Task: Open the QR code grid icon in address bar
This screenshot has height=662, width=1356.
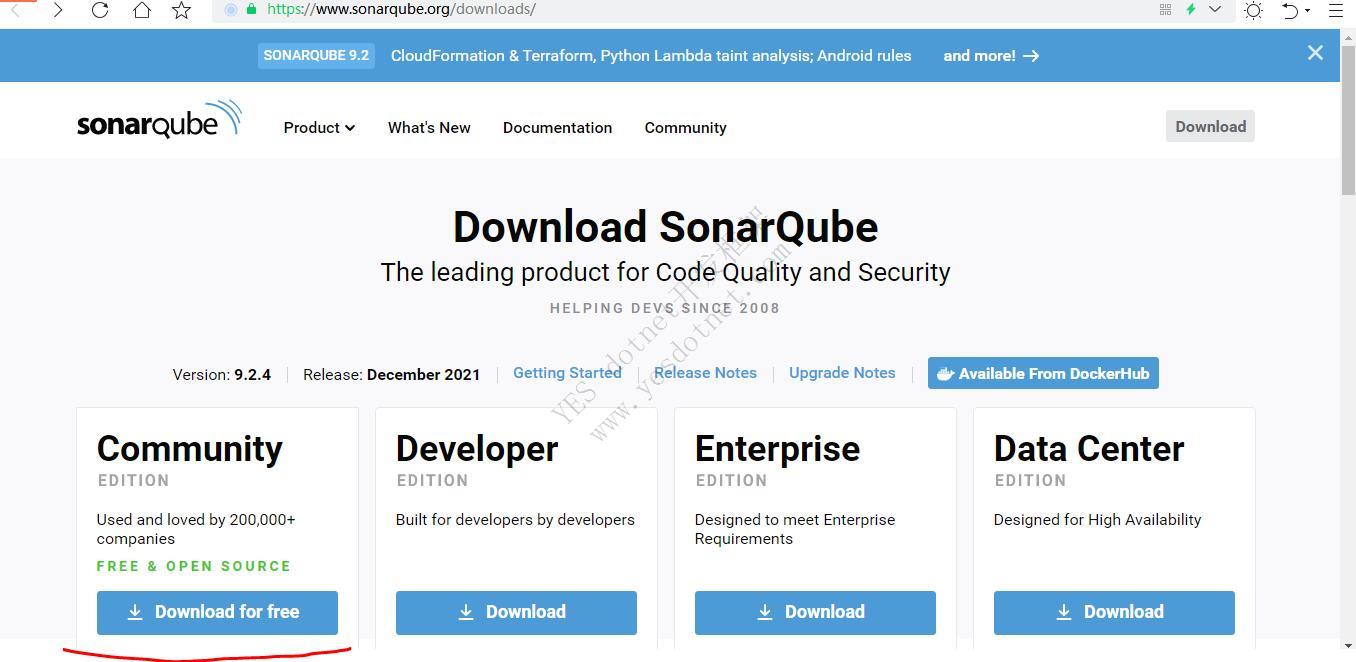Action: pyautogui.click(x=1165, y=9)
